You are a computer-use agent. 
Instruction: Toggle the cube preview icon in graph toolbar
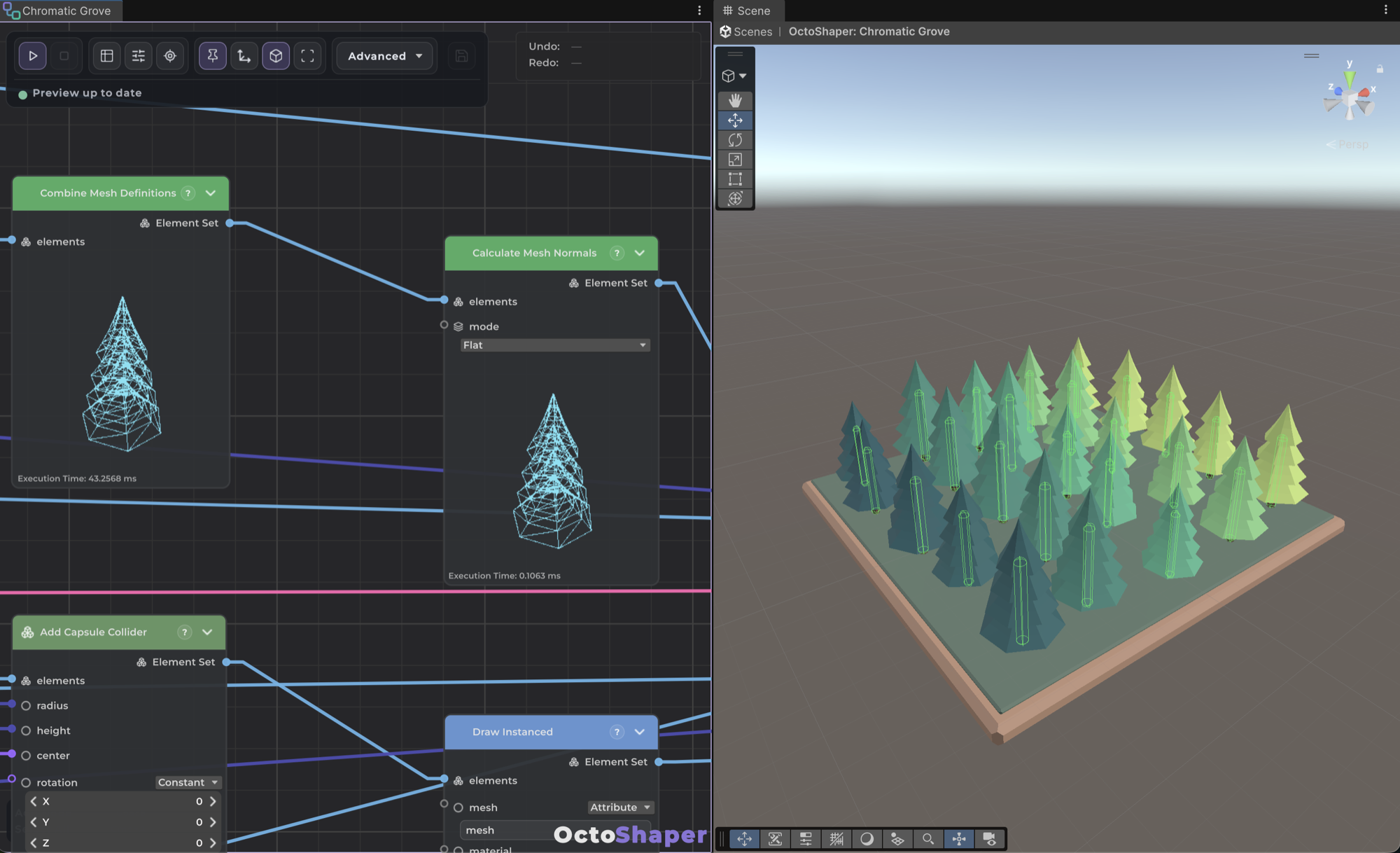coord(276,56)
